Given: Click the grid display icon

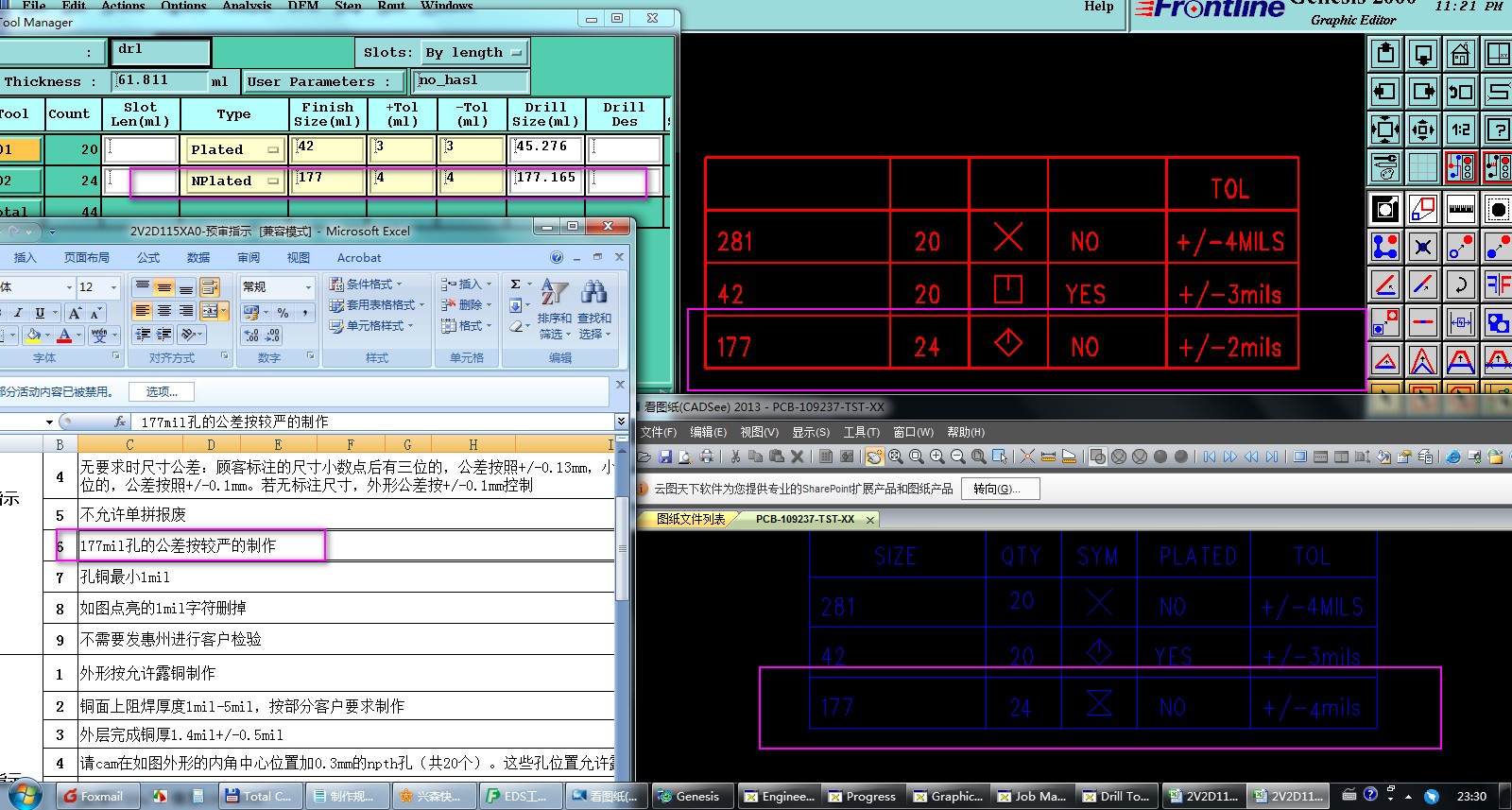Looking at the screenshot, I should [x=1422, y=168].
